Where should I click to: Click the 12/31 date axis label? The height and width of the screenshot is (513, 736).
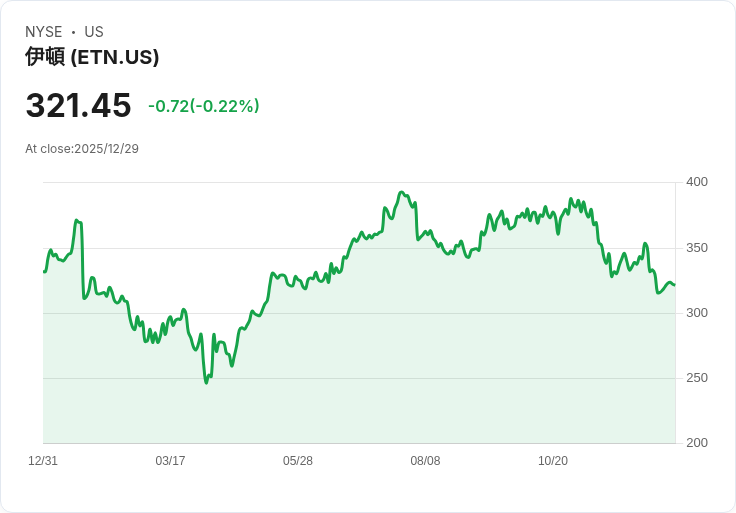[x=43, y=460]
